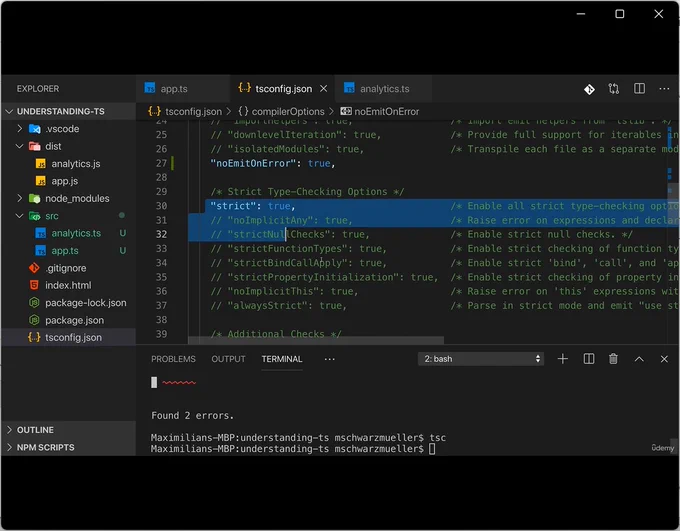680x531 pixels.
Task: Open the PROBLEMS panel tab
Action: coord(173,359)
